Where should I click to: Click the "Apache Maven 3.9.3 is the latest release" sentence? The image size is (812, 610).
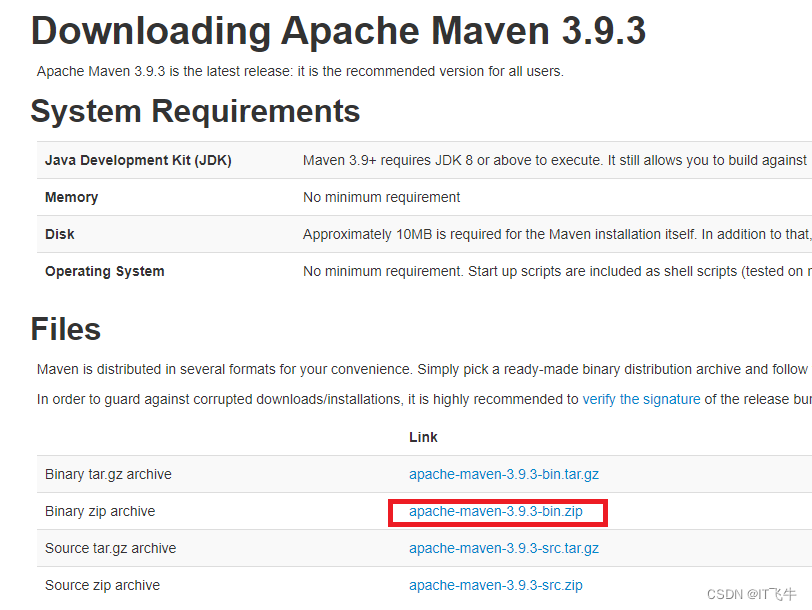pos(300,71)
